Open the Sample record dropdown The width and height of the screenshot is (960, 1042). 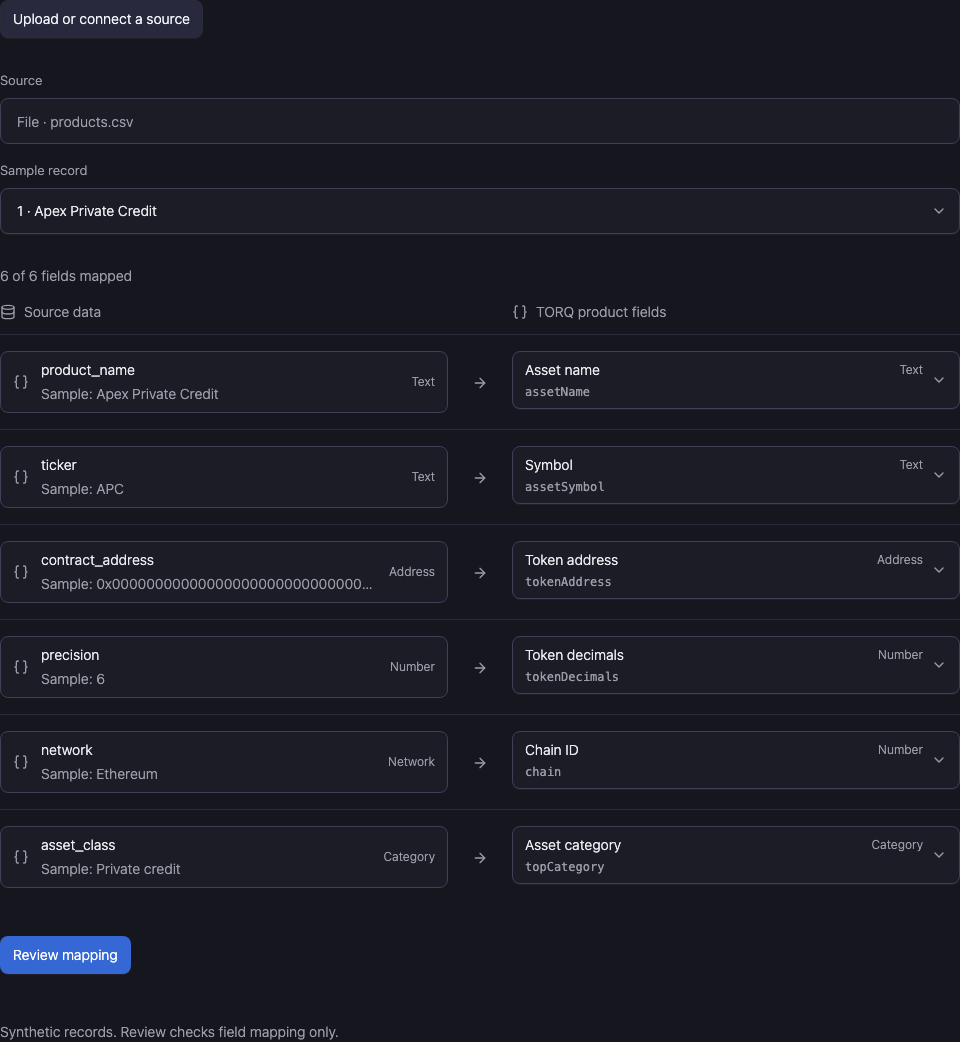[x=480, y=211]
